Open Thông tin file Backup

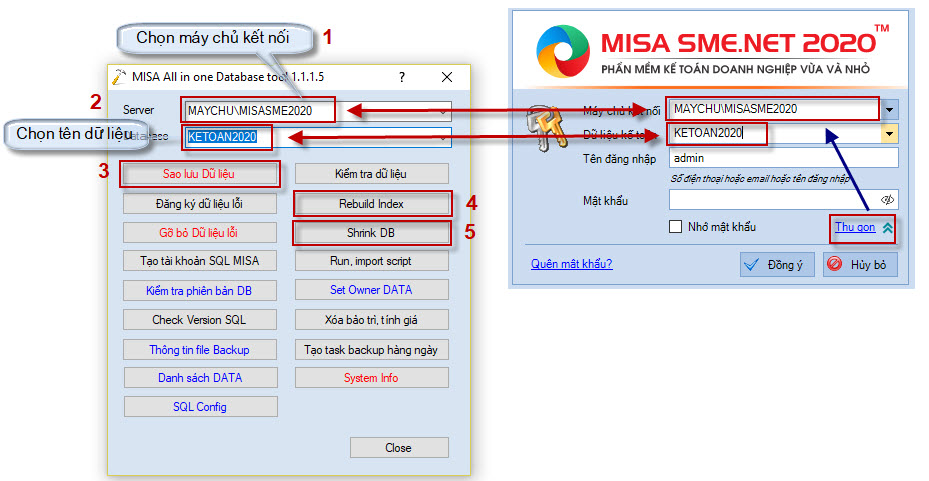pos(200,349)
